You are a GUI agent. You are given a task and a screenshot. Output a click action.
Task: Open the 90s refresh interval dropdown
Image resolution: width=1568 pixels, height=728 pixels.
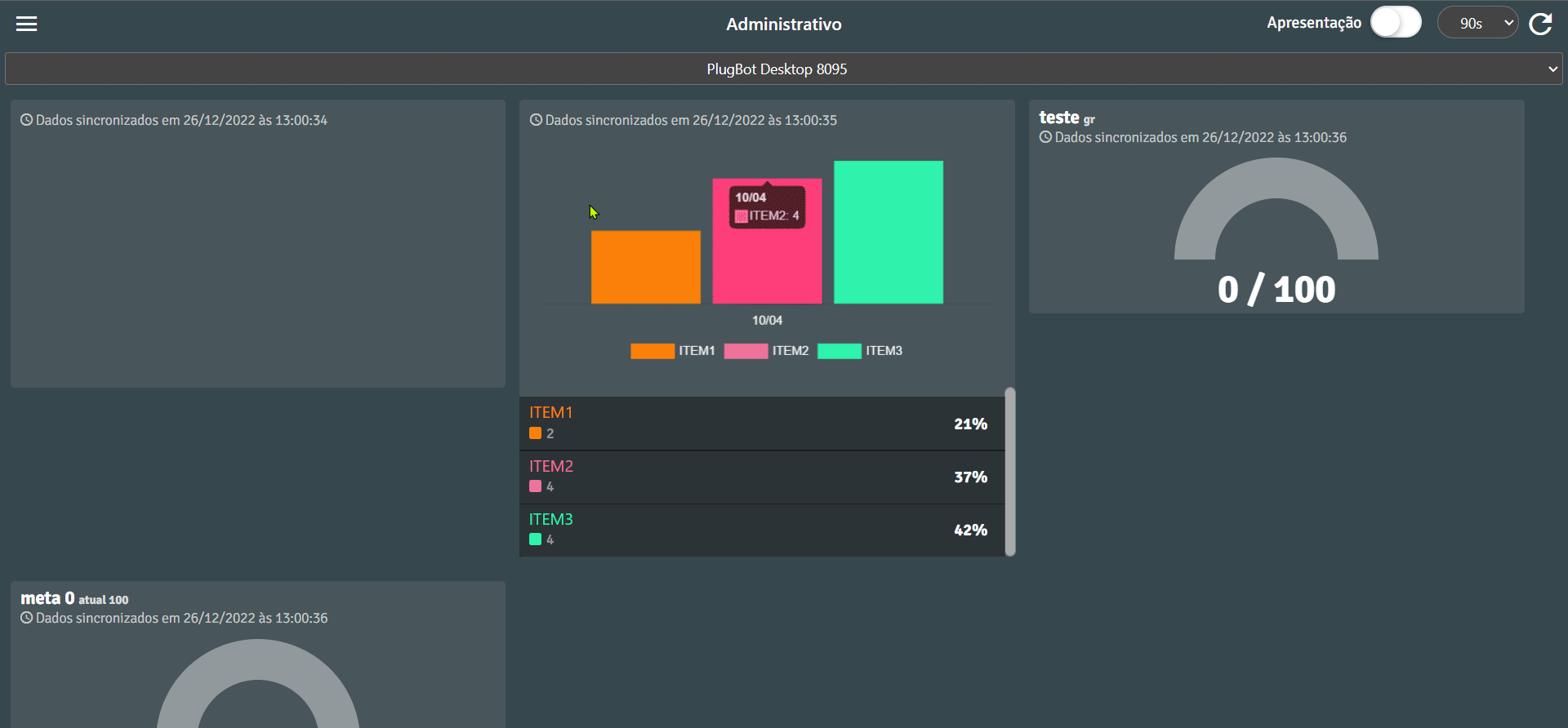pos(1477,23)
